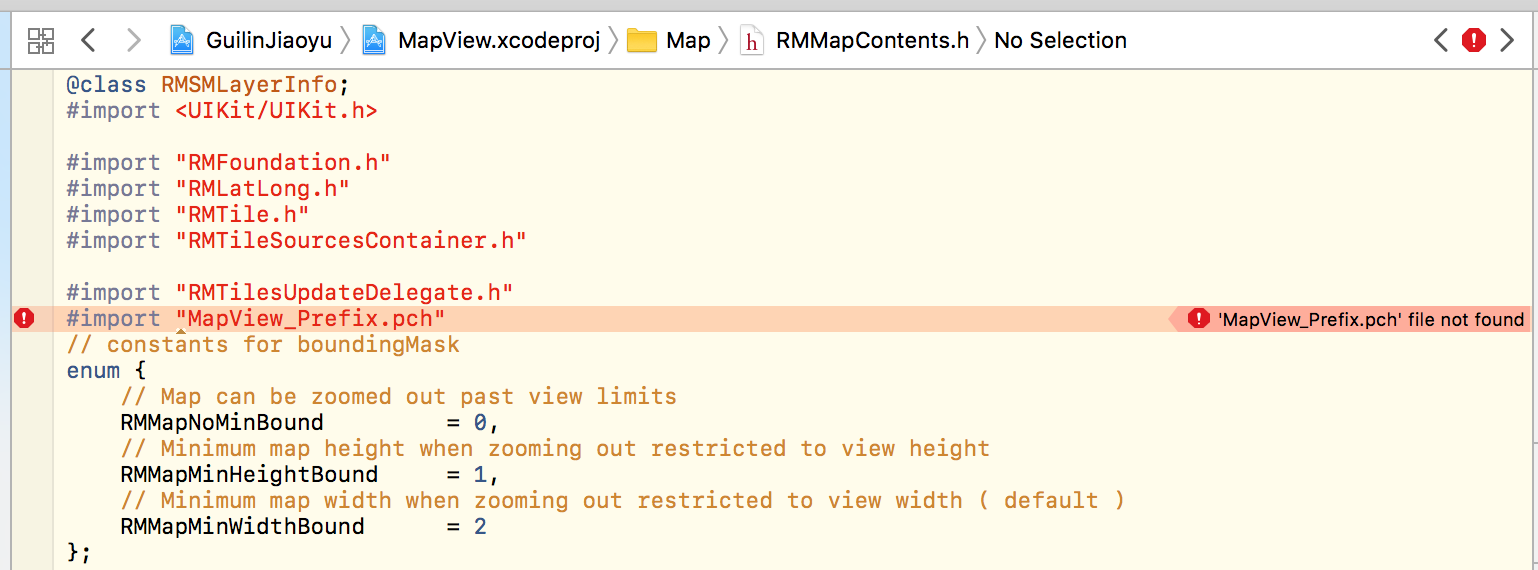Click the RMMapContents.h header file icon

[751, 41]
